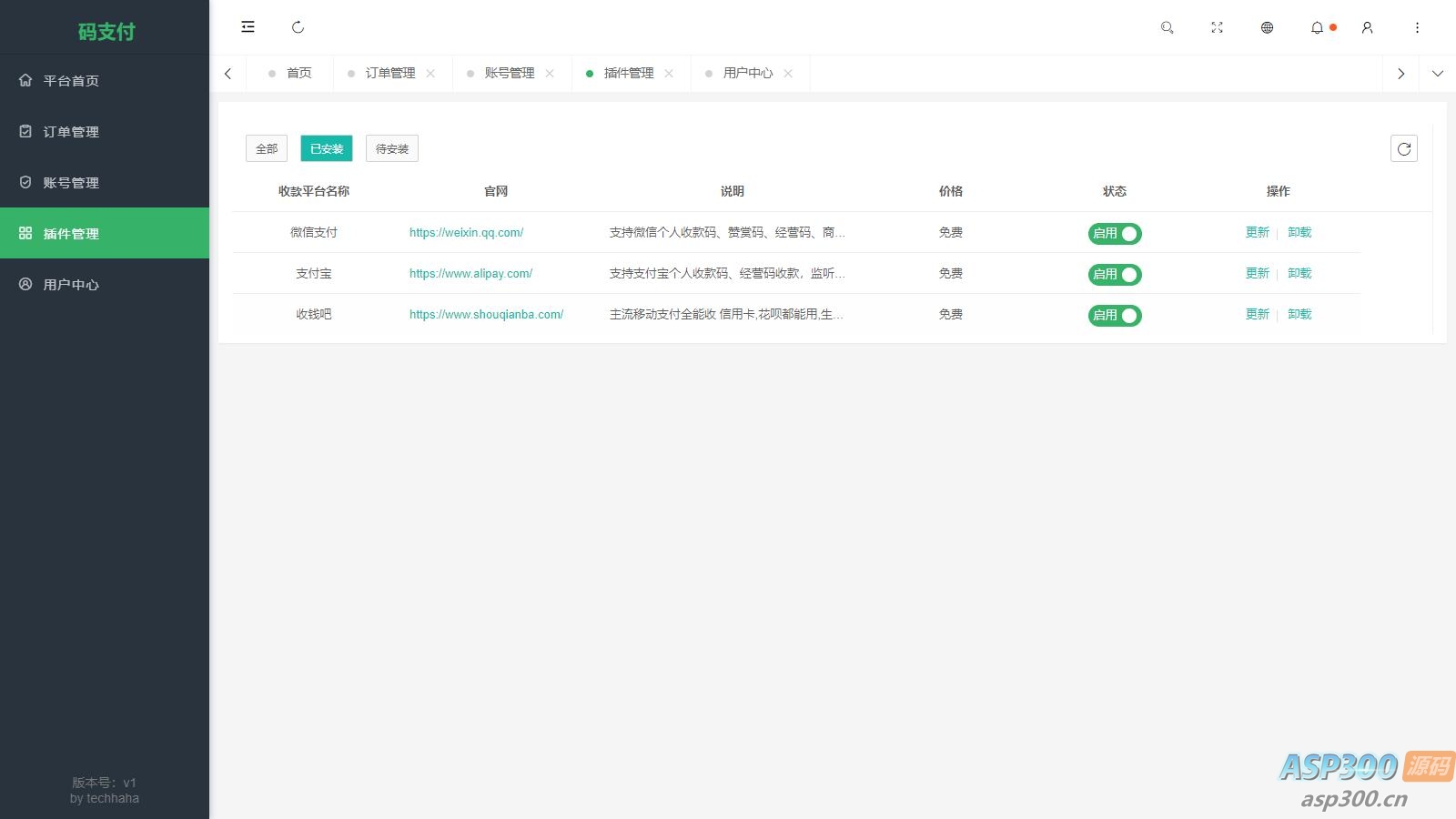Open 订单管理 in sidebar
Image resolution: width=1456 pixels, height=819 pixels.
[x=105, y=131]
